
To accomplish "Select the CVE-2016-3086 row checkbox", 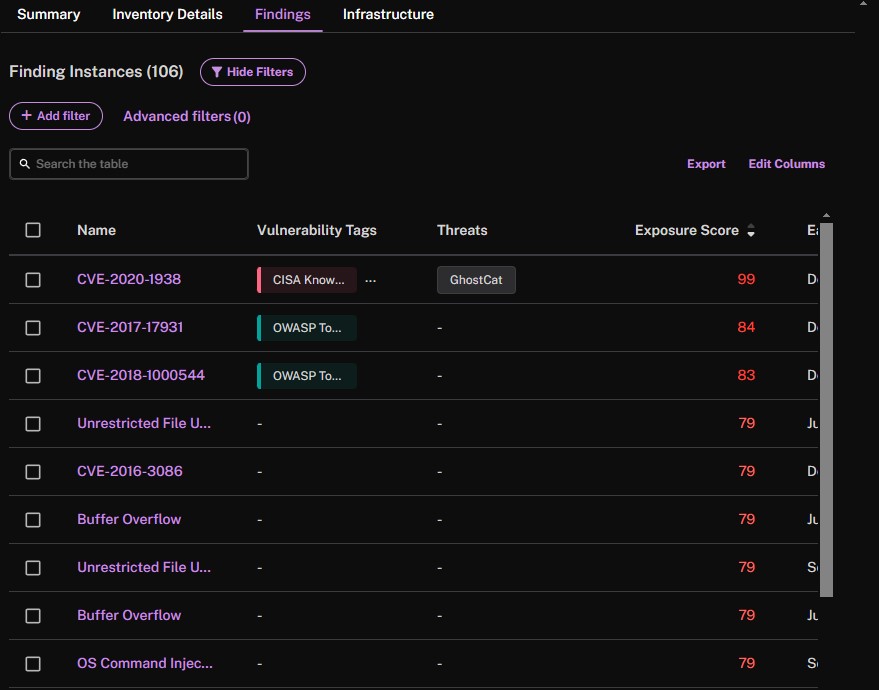I will [33, 472].
